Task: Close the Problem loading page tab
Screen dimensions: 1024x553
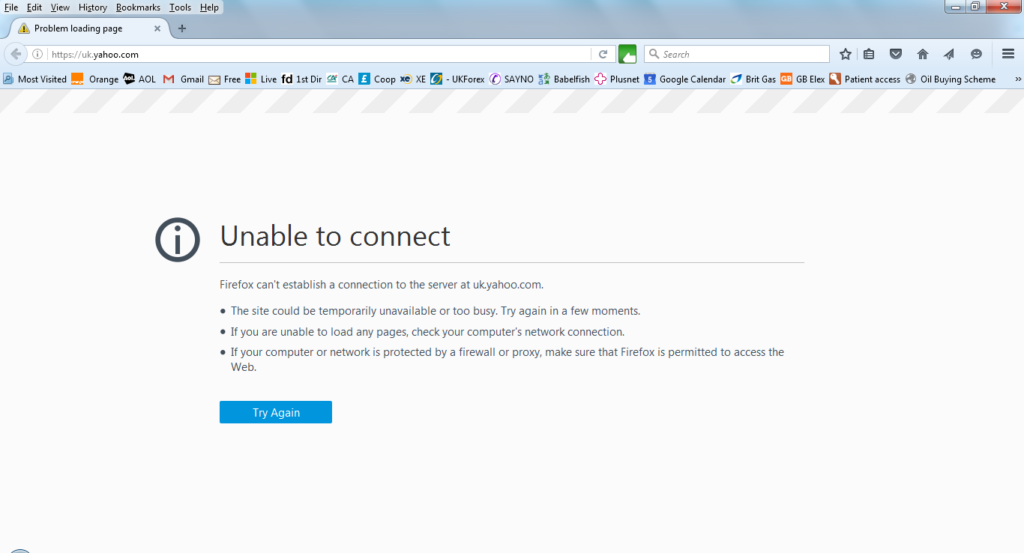Action: pos(157,29)
